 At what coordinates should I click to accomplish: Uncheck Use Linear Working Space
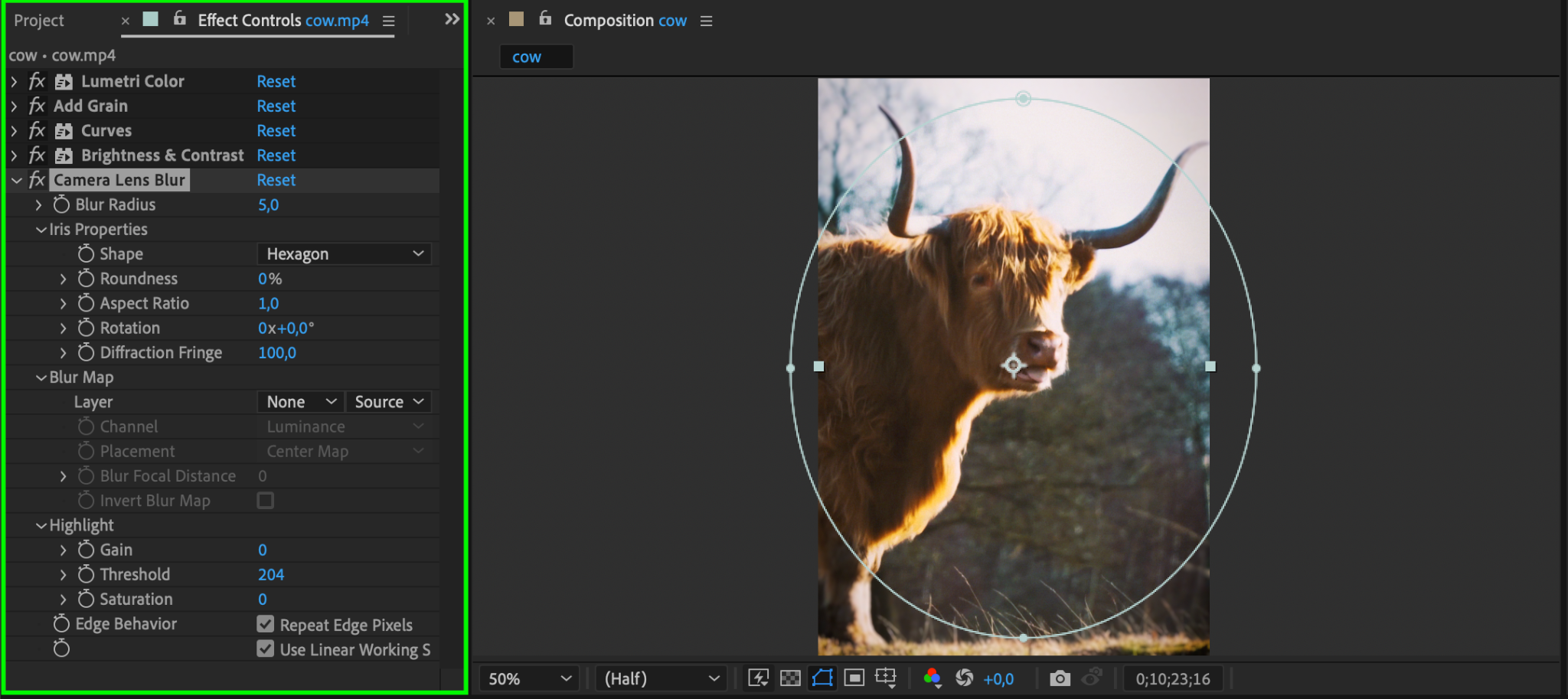(x=266, y=649)
